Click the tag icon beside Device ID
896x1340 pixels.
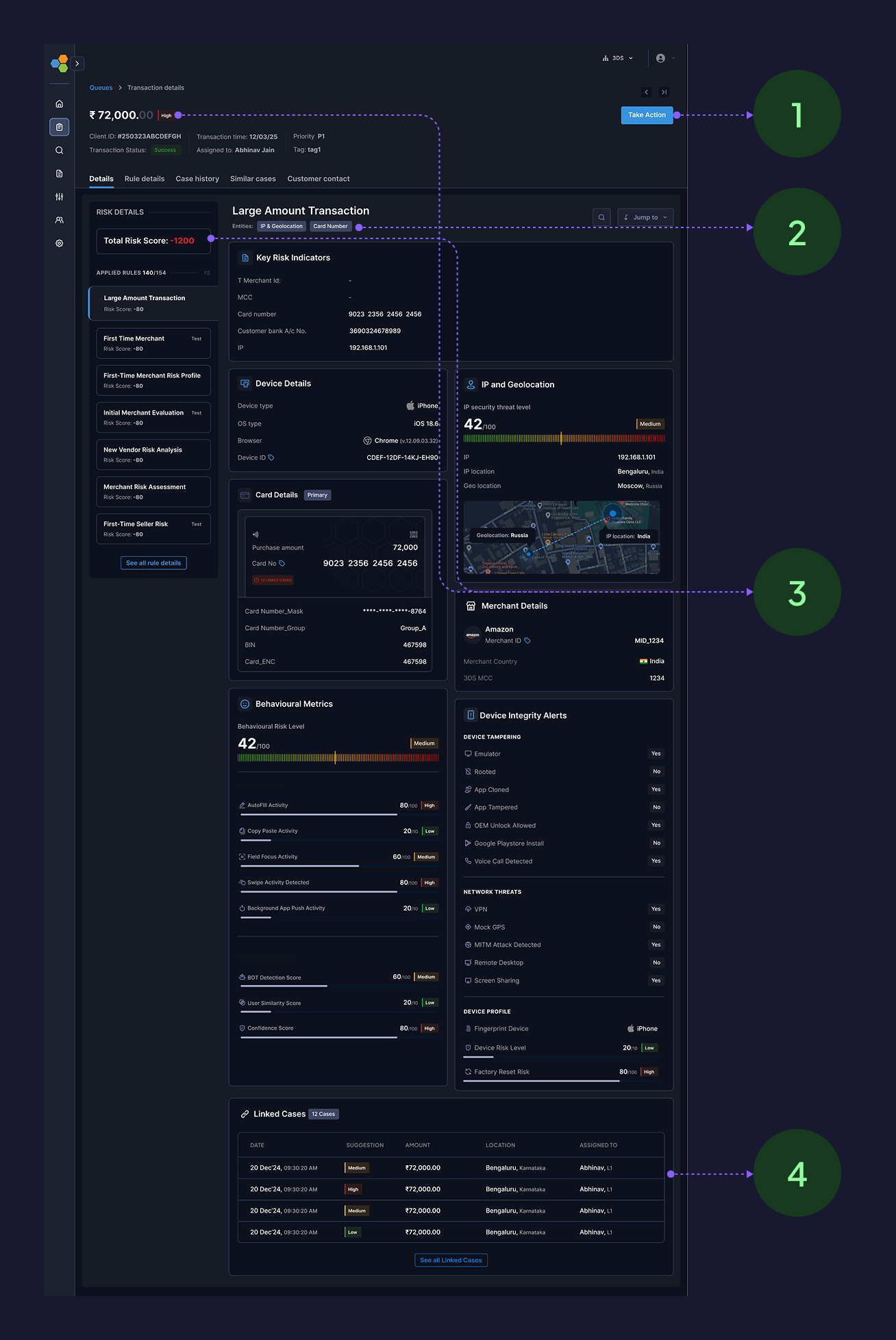tap(271, 458)
